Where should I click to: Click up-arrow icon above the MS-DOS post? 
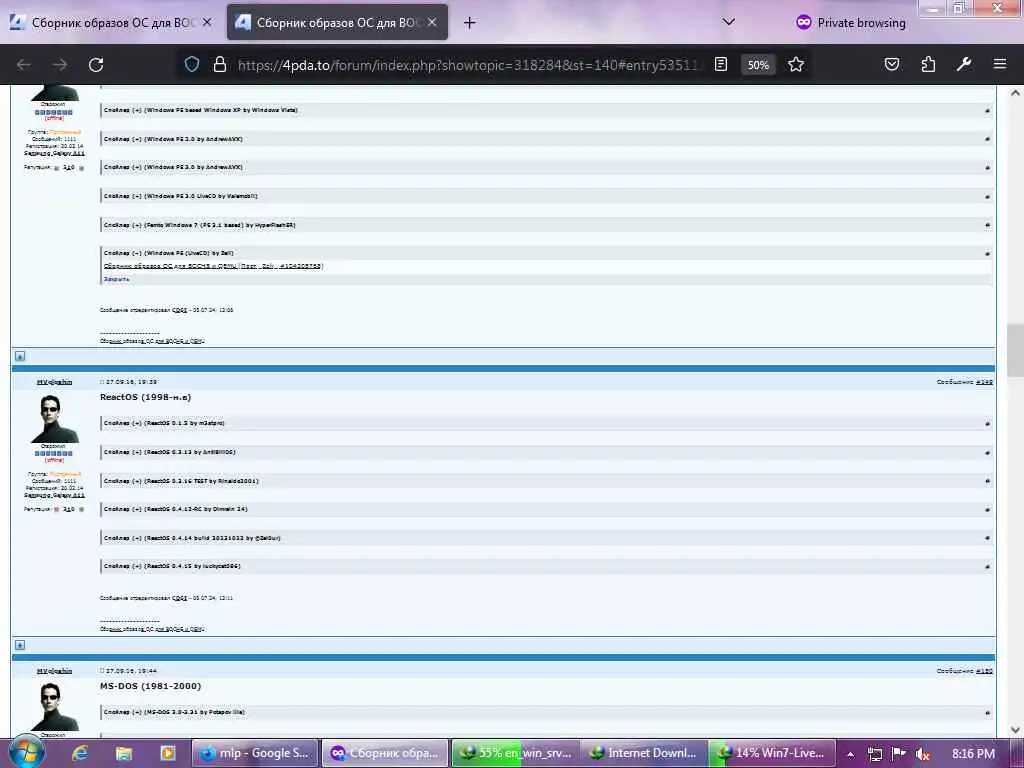pos(20,645)
